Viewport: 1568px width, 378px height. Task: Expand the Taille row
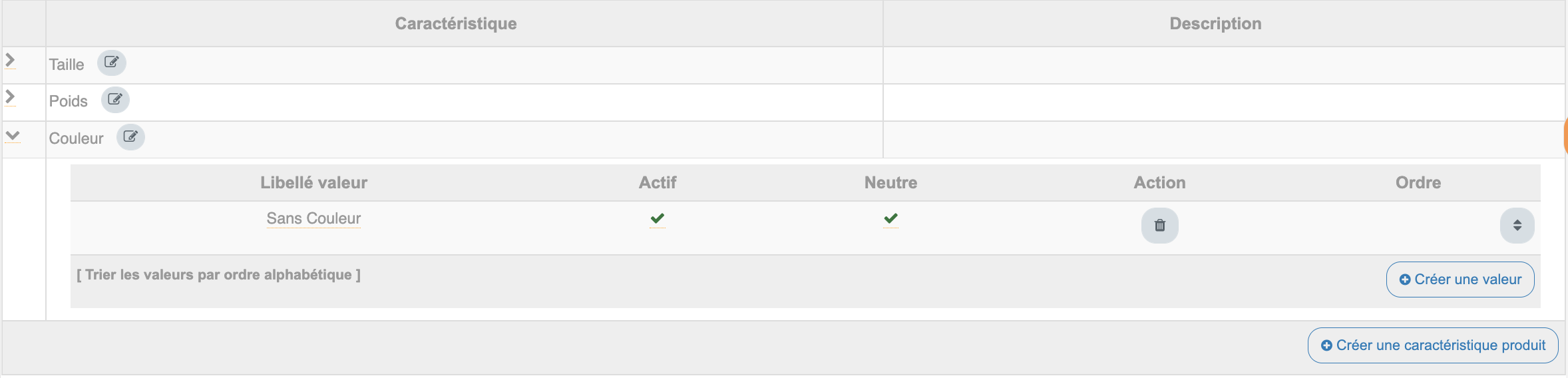tap(10, 60)
